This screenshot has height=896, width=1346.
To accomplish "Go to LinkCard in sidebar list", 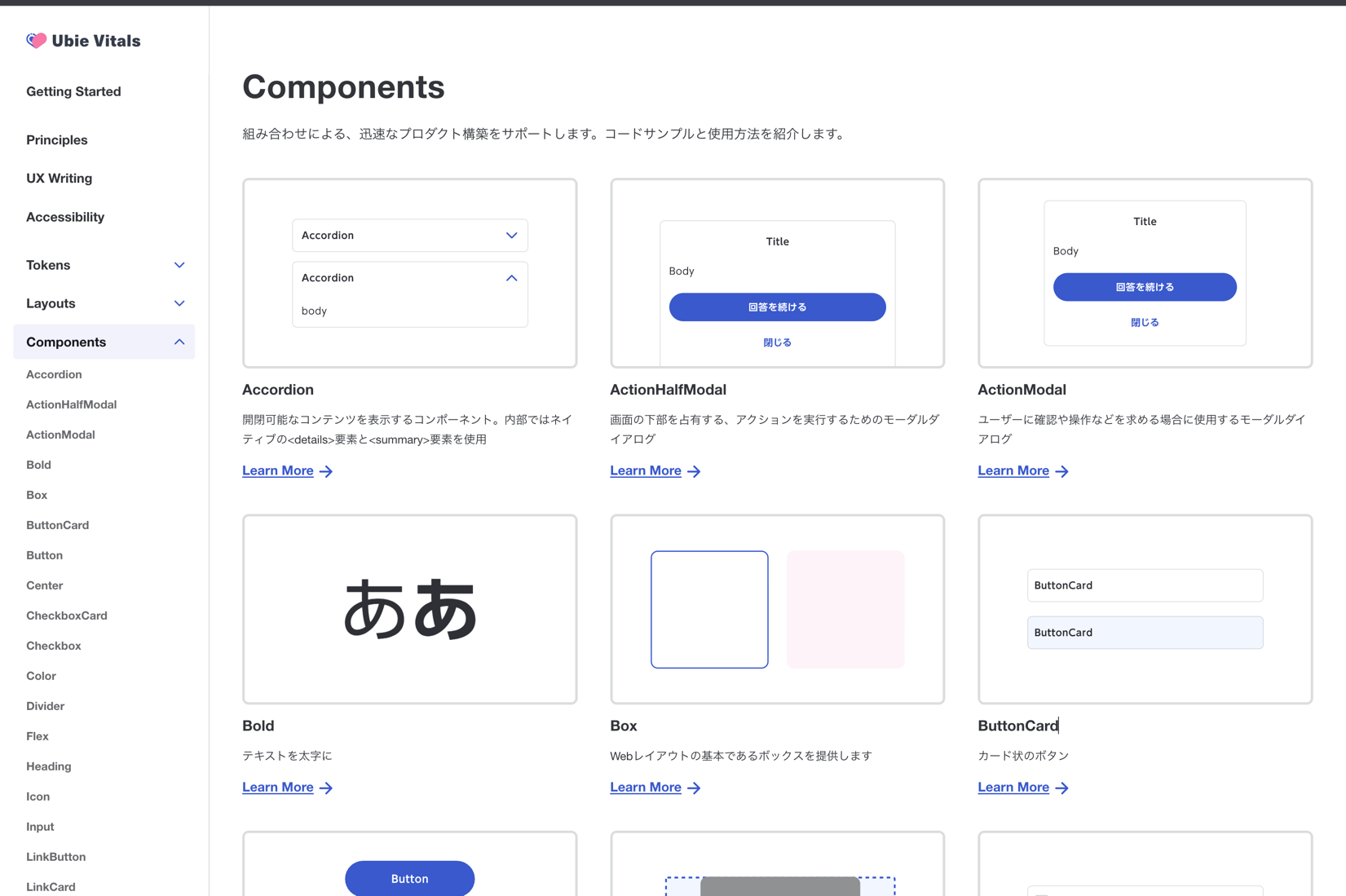I will 51,887.
